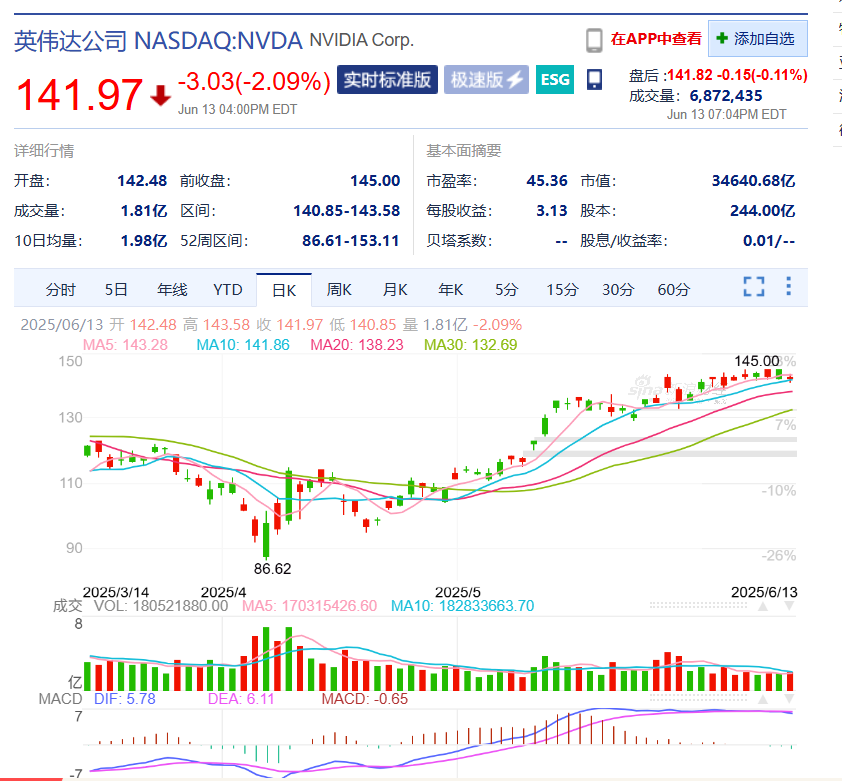Click the MACD: -0.65 indicator label
The height and width of the screenshot is (781, 842).
(365, 699)
